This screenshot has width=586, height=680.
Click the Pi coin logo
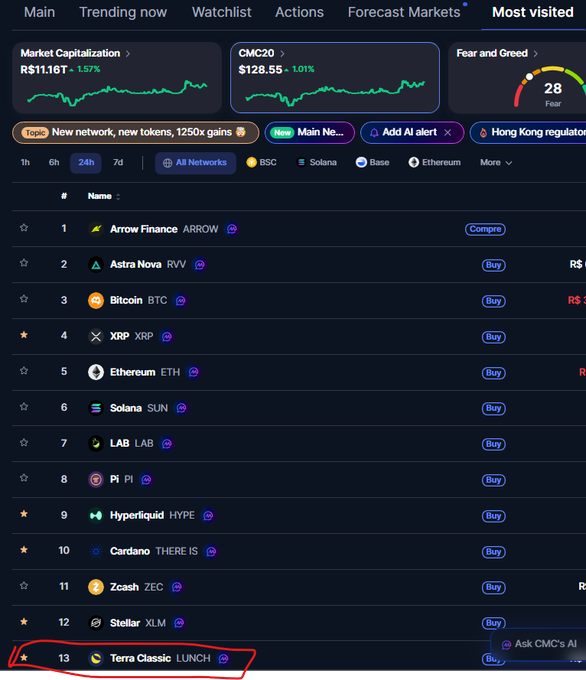[x=96, y=480]
